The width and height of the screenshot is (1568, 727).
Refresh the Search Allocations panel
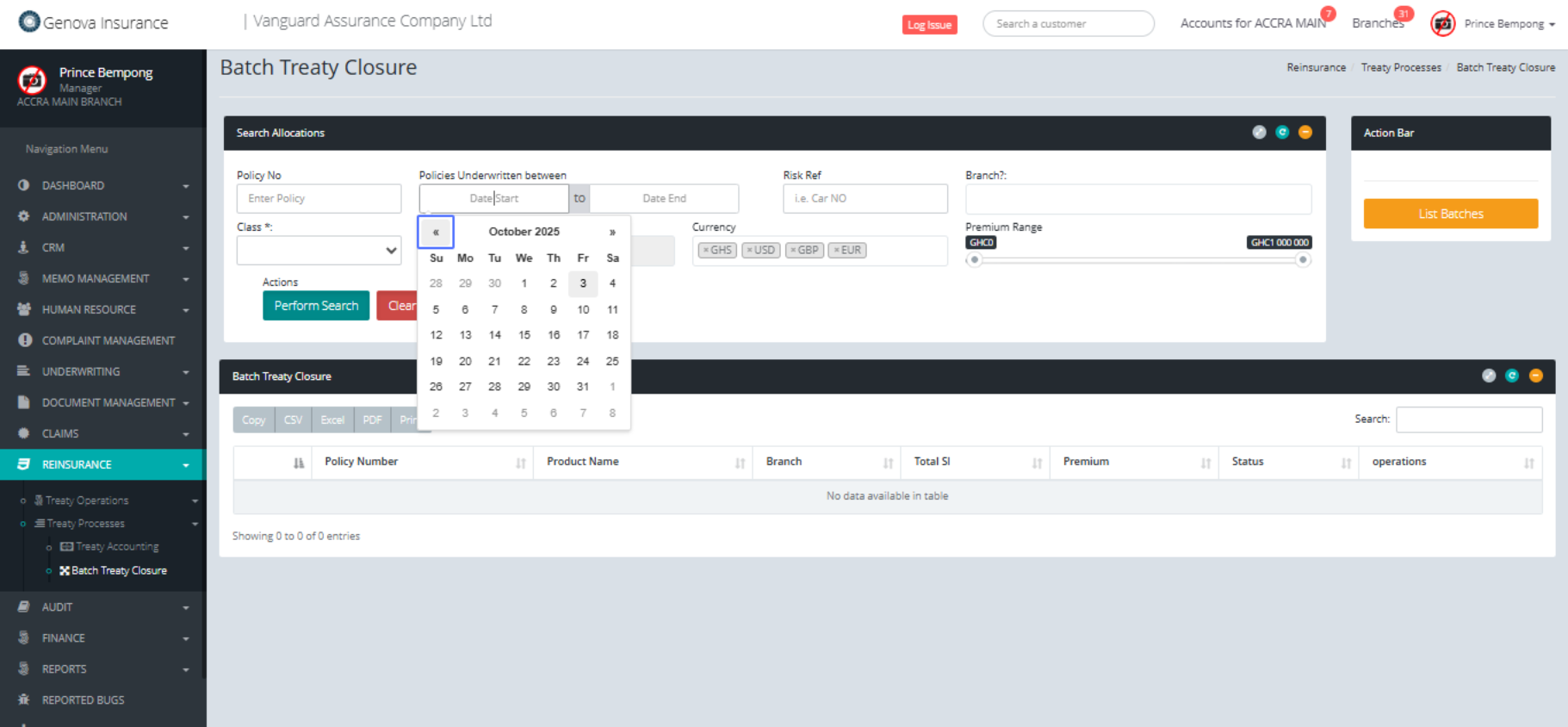[1282, 132]
